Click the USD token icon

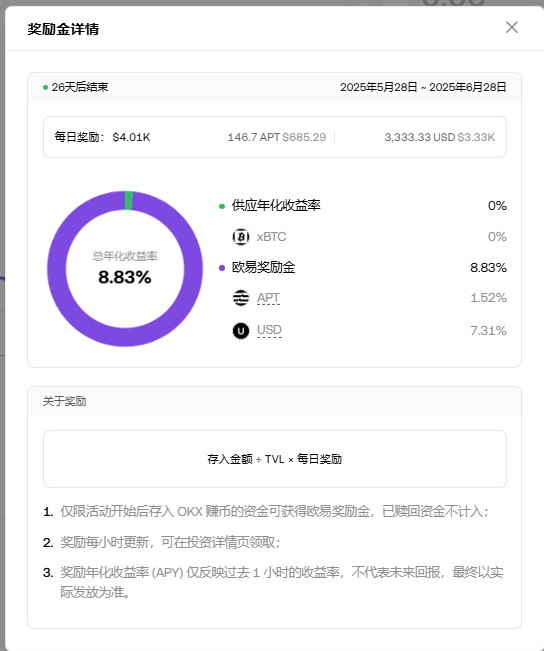[241, 330]
